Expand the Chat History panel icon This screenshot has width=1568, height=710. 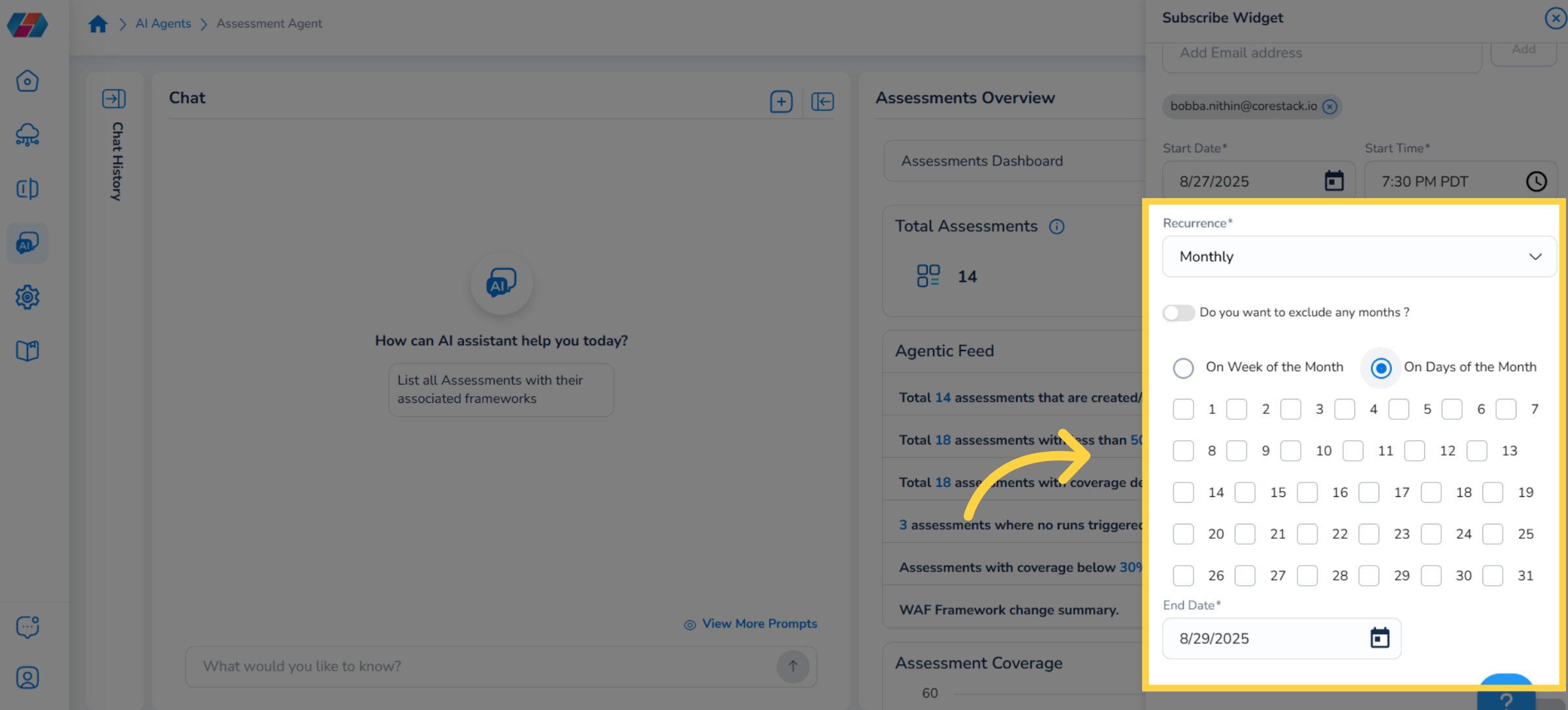coord(114,99)
